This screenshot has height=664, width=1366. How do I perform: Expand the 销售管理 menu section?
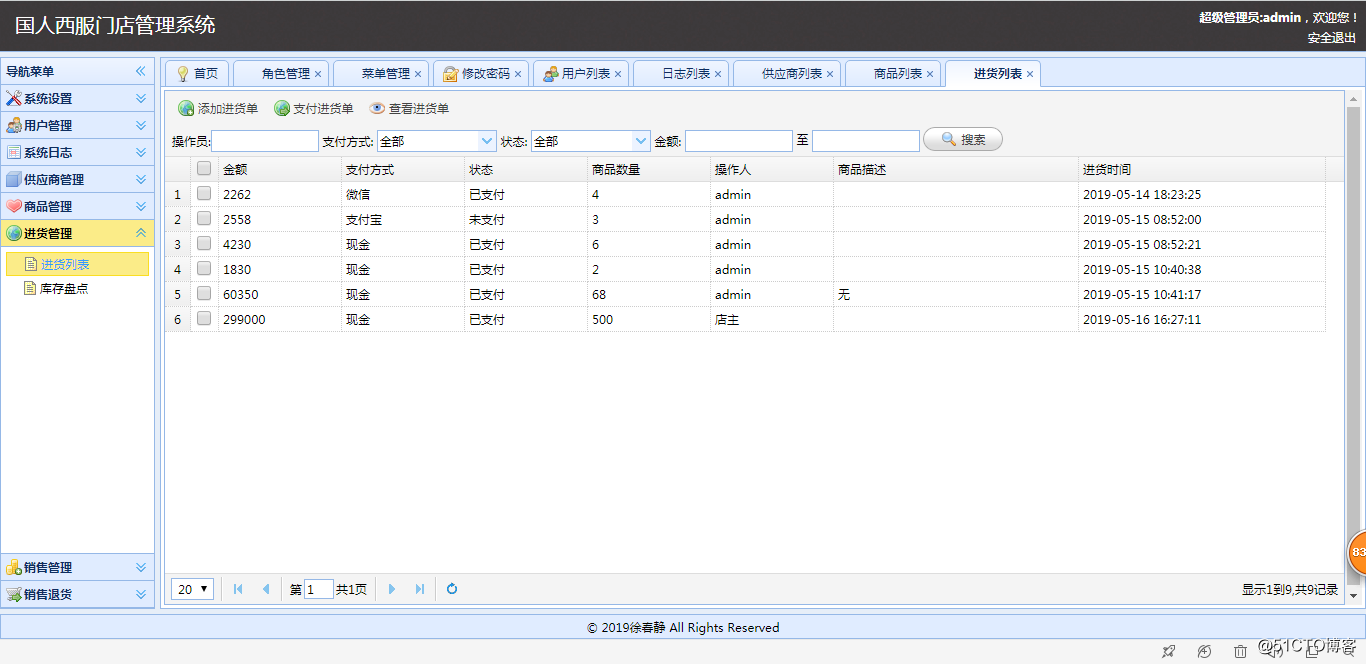[x=141, y=568]
